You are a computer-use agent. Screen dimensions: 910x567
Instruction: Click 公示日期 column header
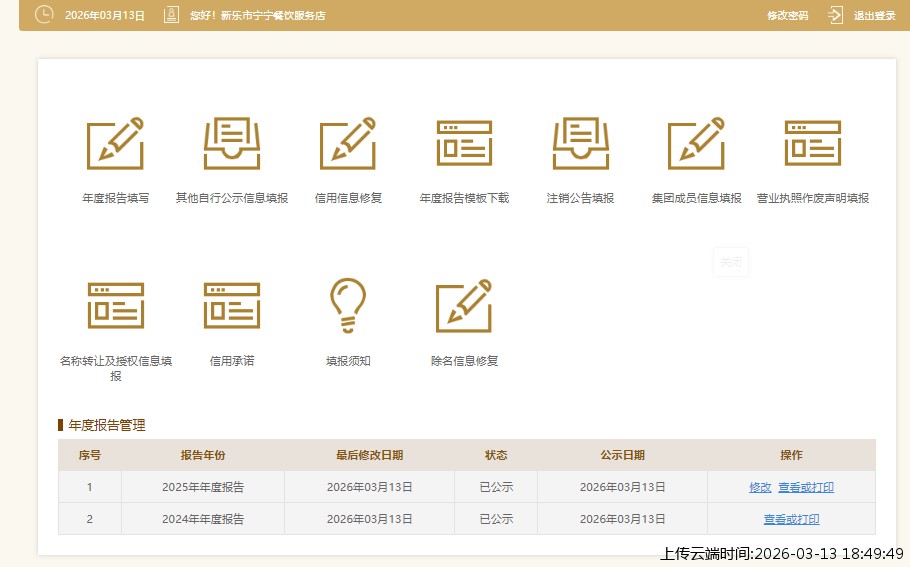pos(623,455)
